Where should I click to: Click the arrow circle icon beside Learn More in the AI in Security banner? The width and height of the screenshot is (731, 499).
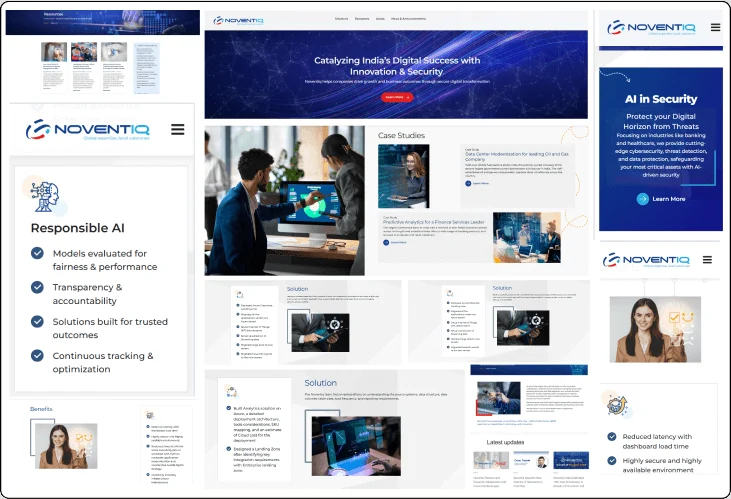[642, 199]
